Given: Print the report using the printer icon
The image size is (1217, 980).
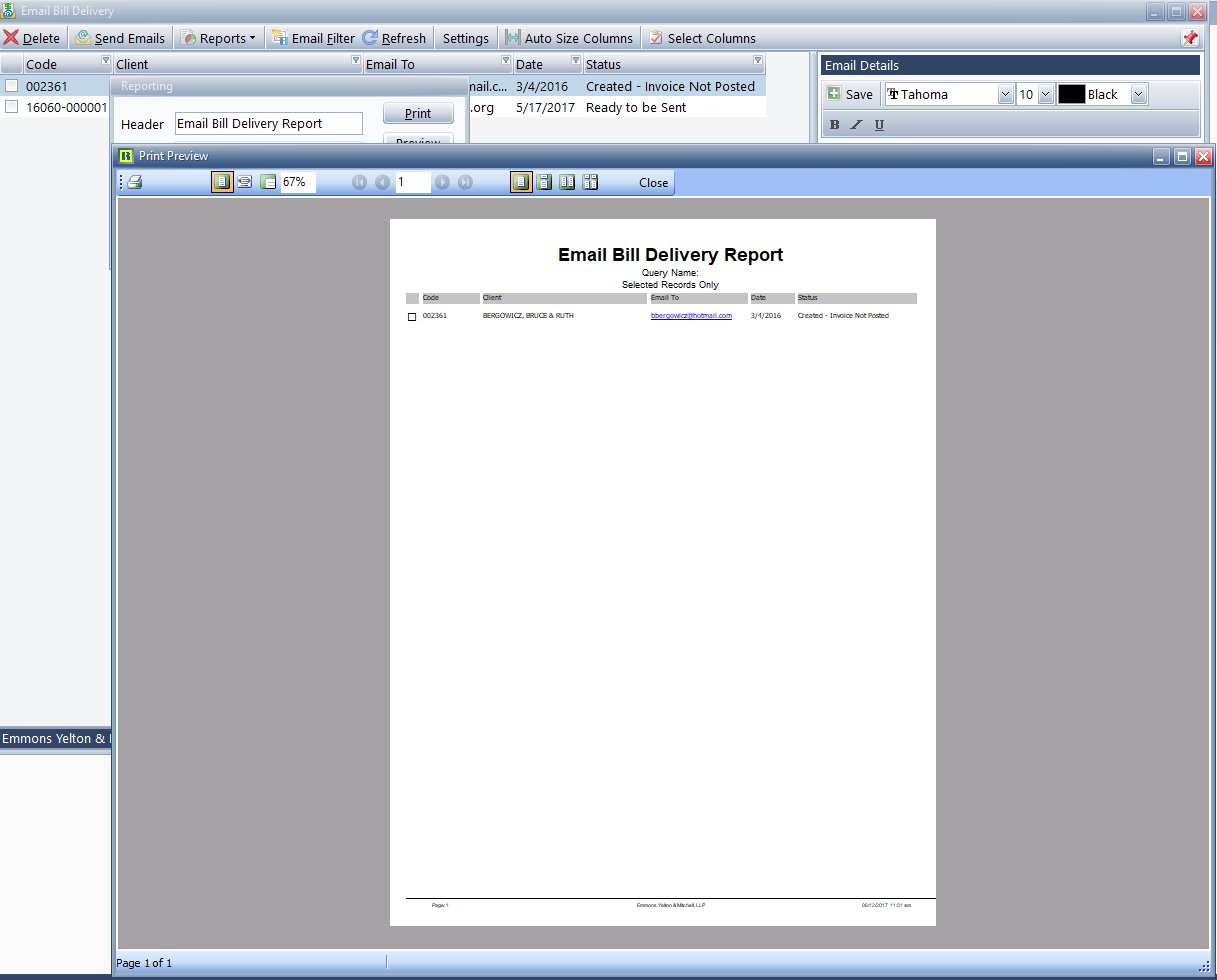Looking at the screenshot, I should pos(135,182).
